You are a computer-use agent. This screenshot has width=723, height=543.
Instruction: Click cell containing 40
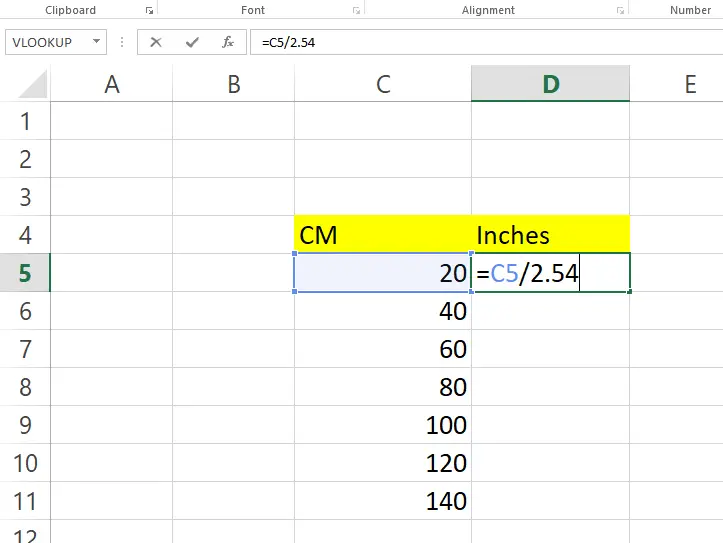383,311
